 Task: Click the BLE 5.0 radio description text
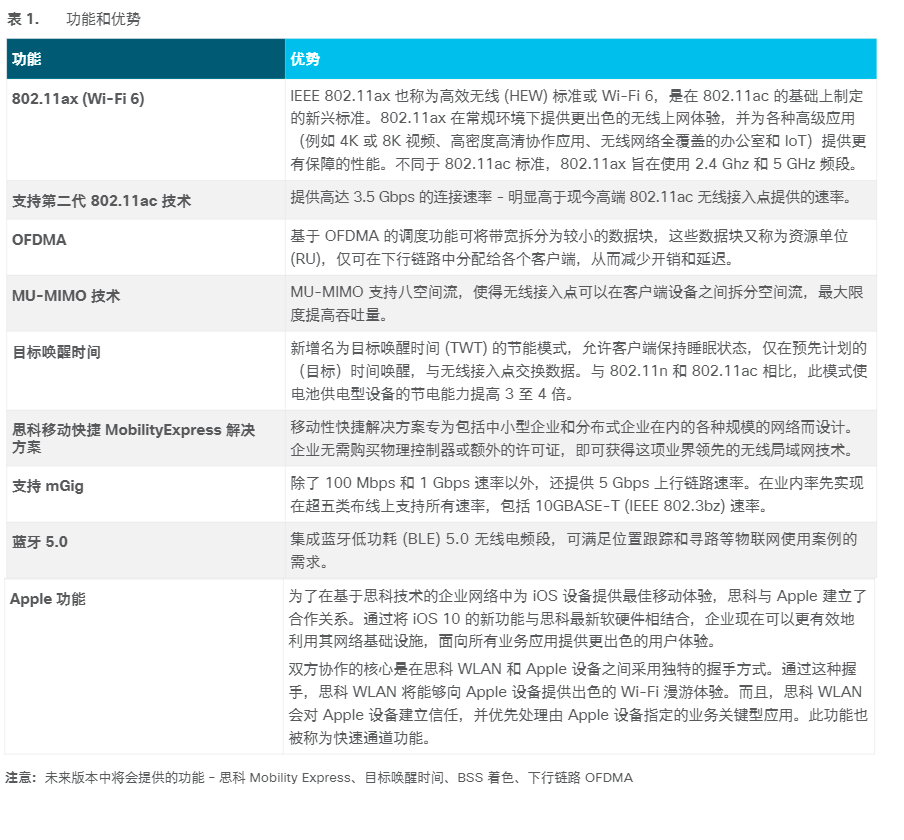tap(574, 550)
